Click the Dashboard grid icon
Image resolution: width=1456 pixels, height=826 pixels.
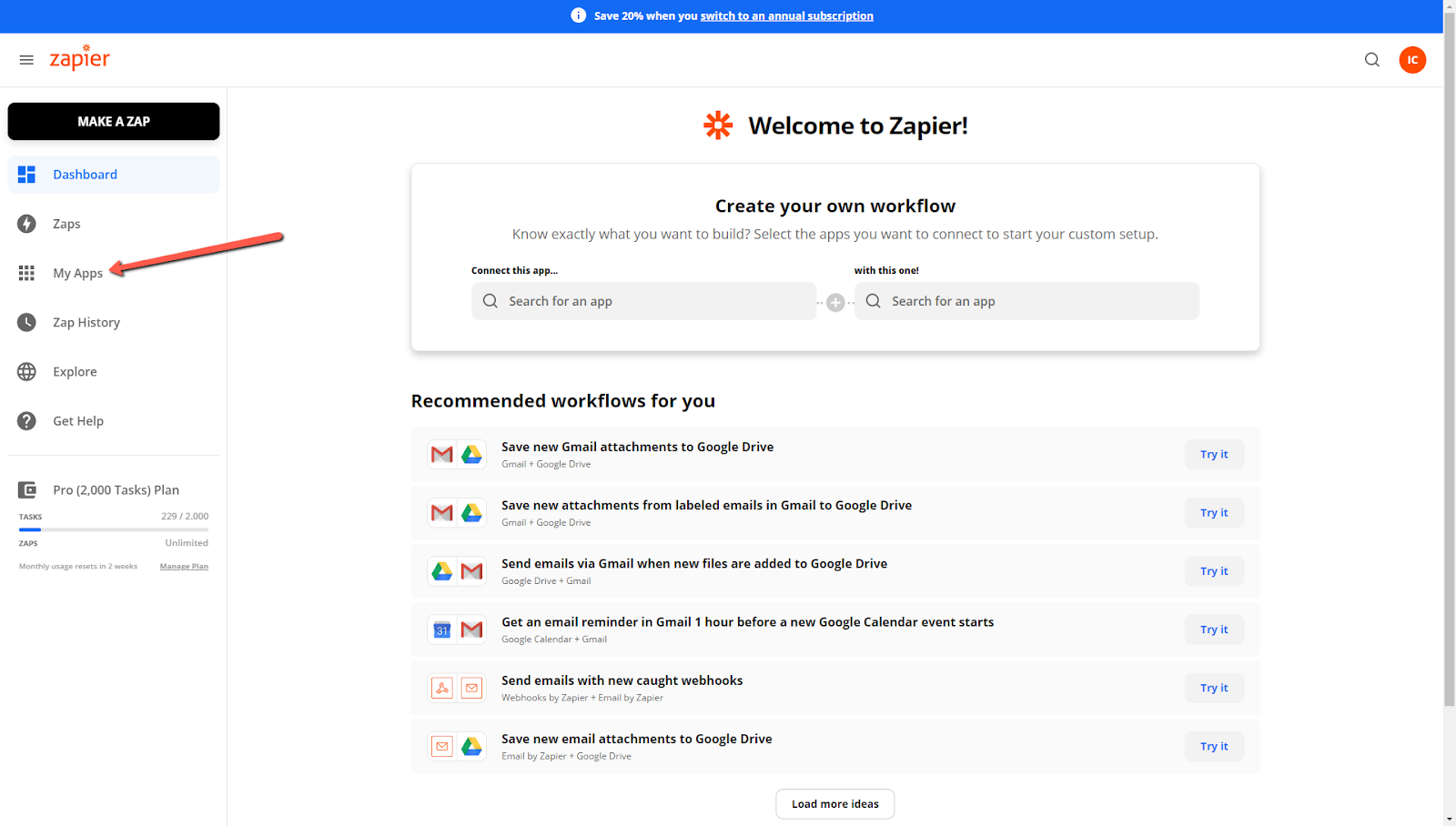[26, 175]
